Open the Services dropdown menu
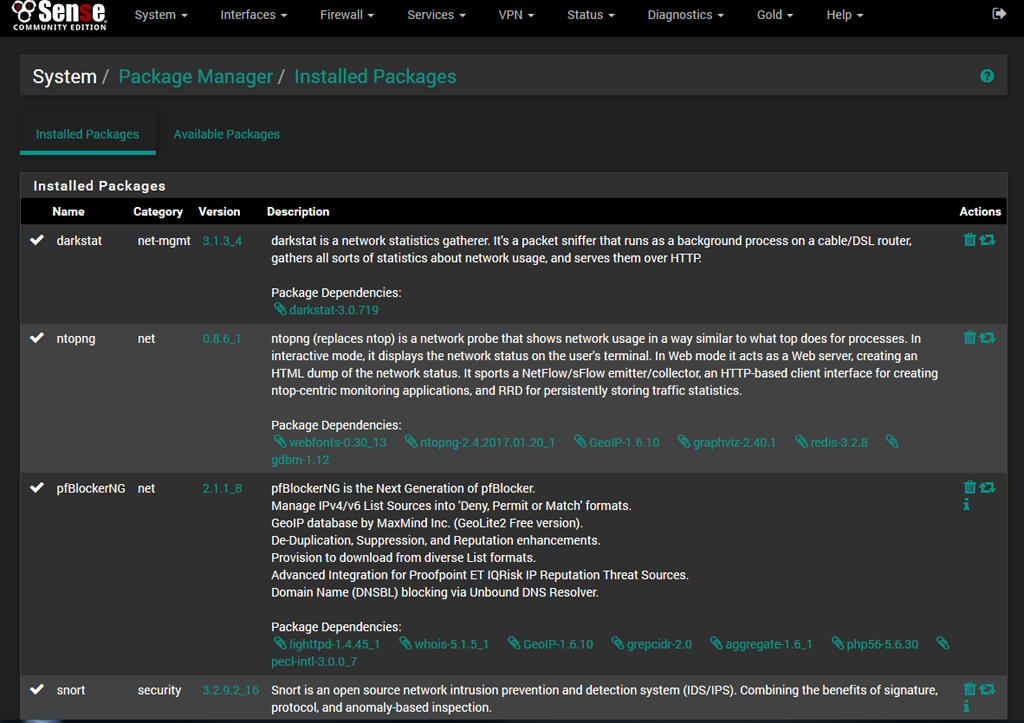This screenshot has height=723, width=1024. tap(436, 14)
